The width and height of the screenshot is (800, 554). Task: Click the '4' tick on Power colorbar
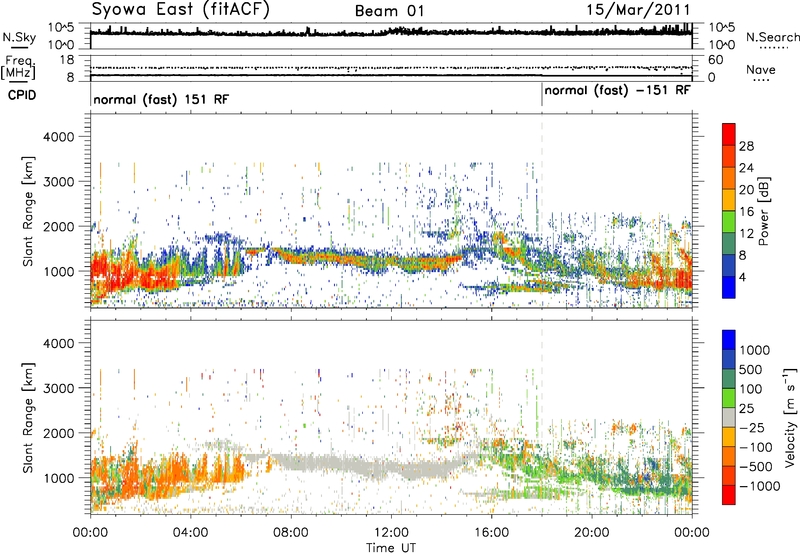(742, 277)
